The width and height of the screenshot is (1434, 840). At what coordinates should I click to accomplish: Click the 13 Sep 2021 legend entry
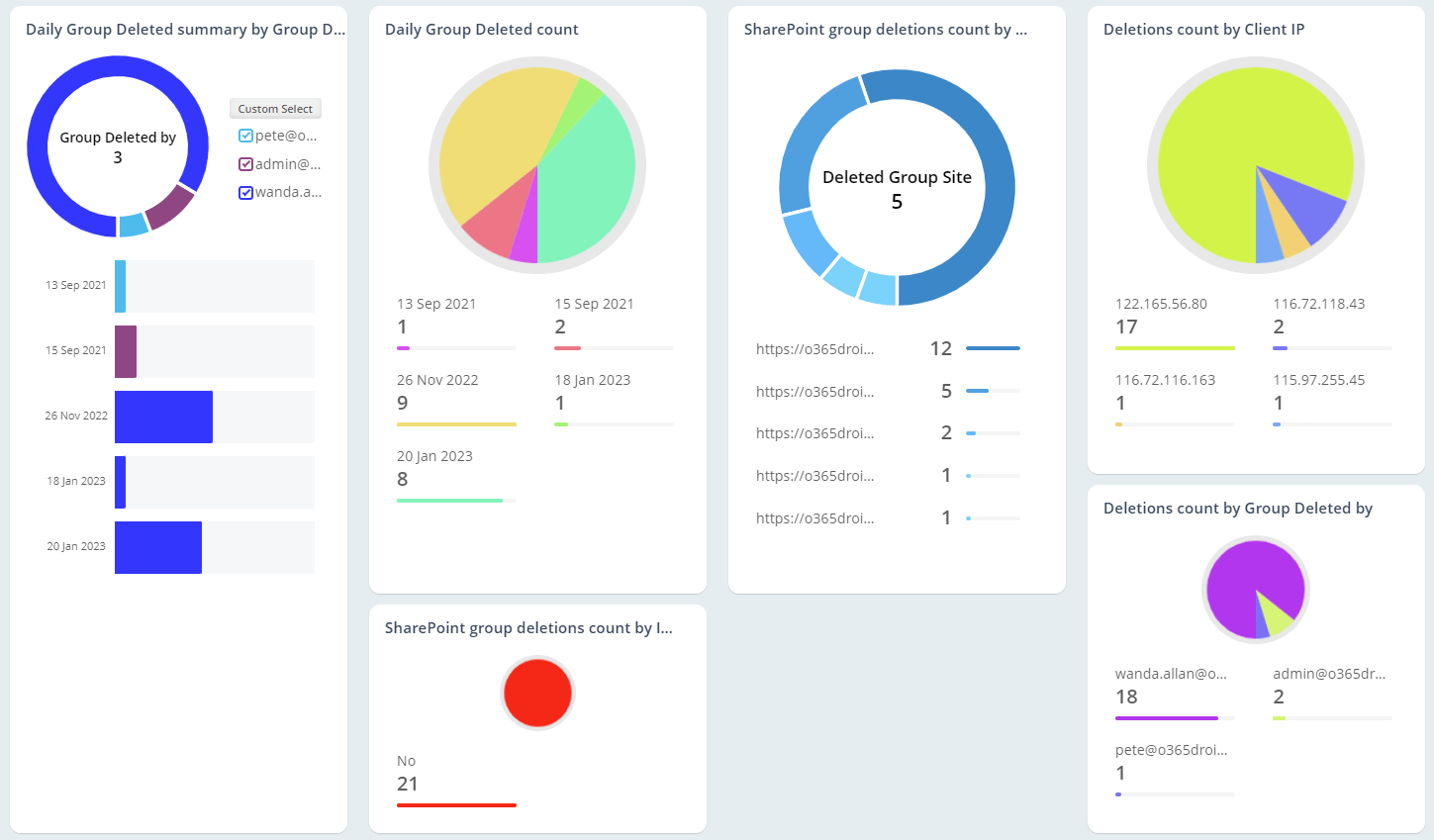[x=436, y=304]
